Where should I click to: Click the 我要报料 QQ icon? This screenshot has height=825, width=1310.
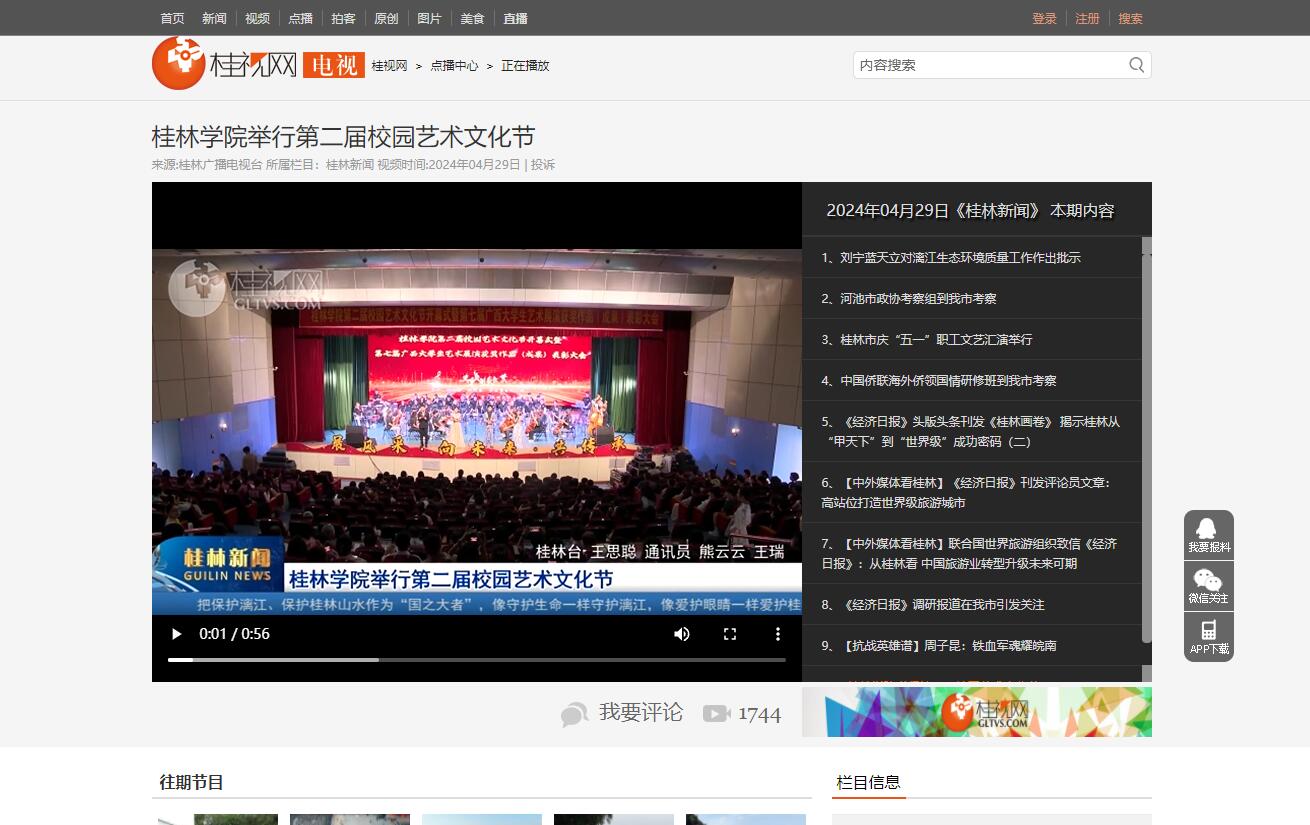[1208, 530]
